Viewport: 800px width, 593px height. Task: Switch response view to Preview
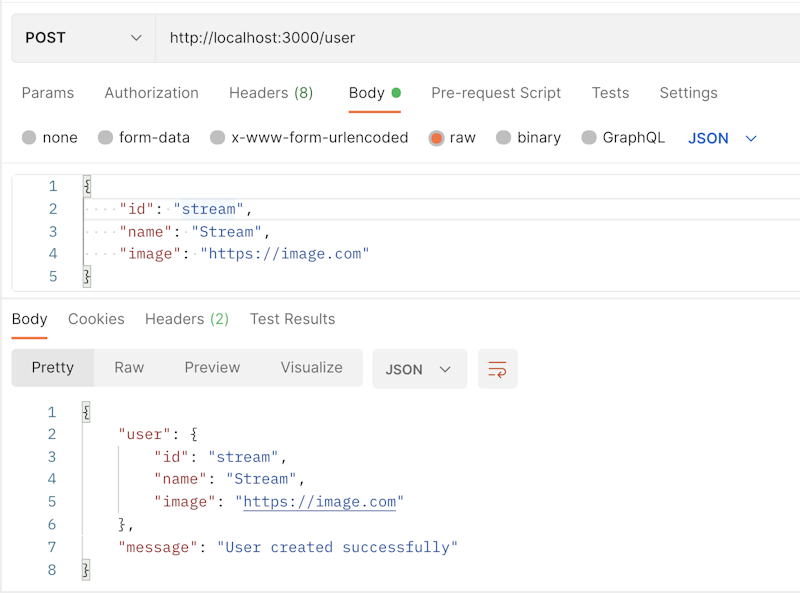point(212,368)
